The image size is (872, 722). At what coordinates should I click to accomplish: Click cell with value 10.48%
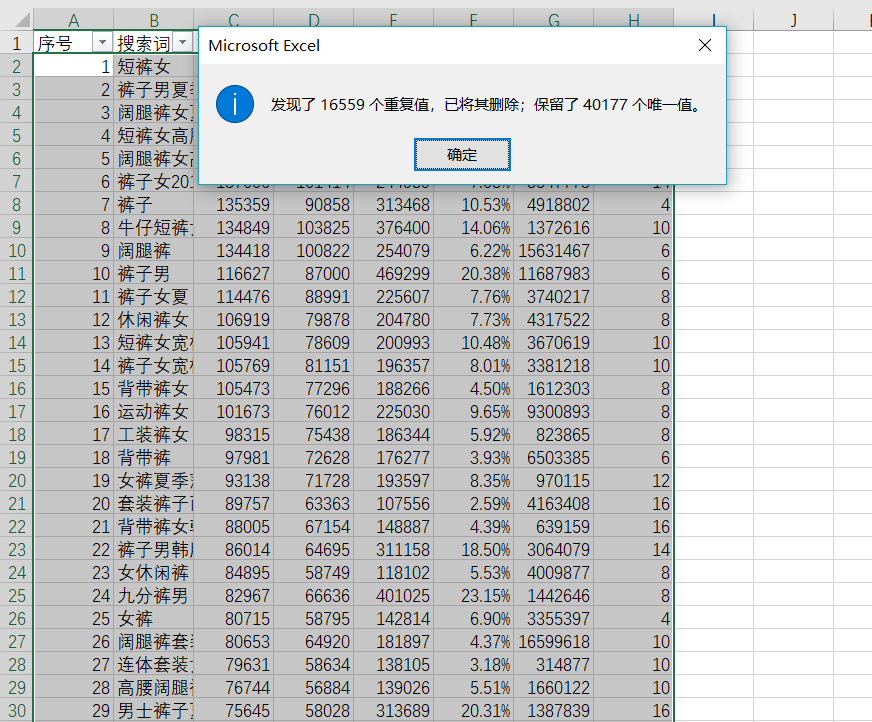[x=474, y=343]
